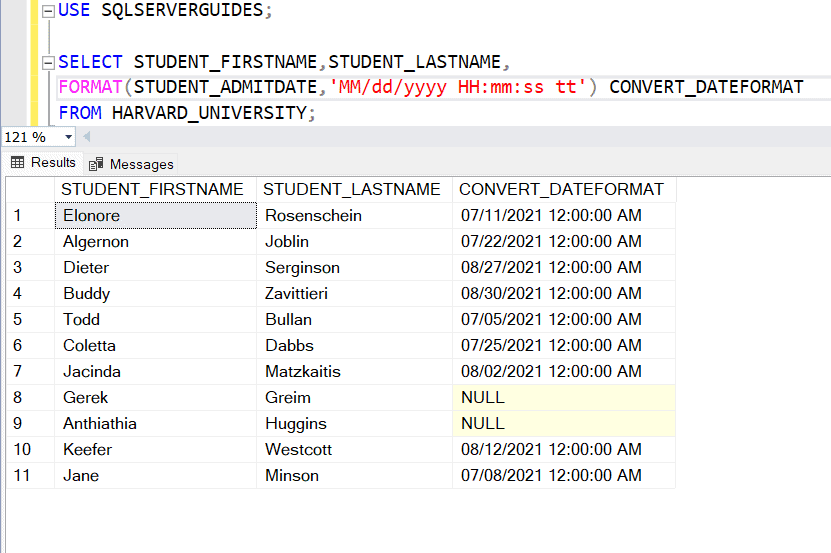831x553 pixels.
Task: Click the cell 'Buddy'
Action: point(156,293)
